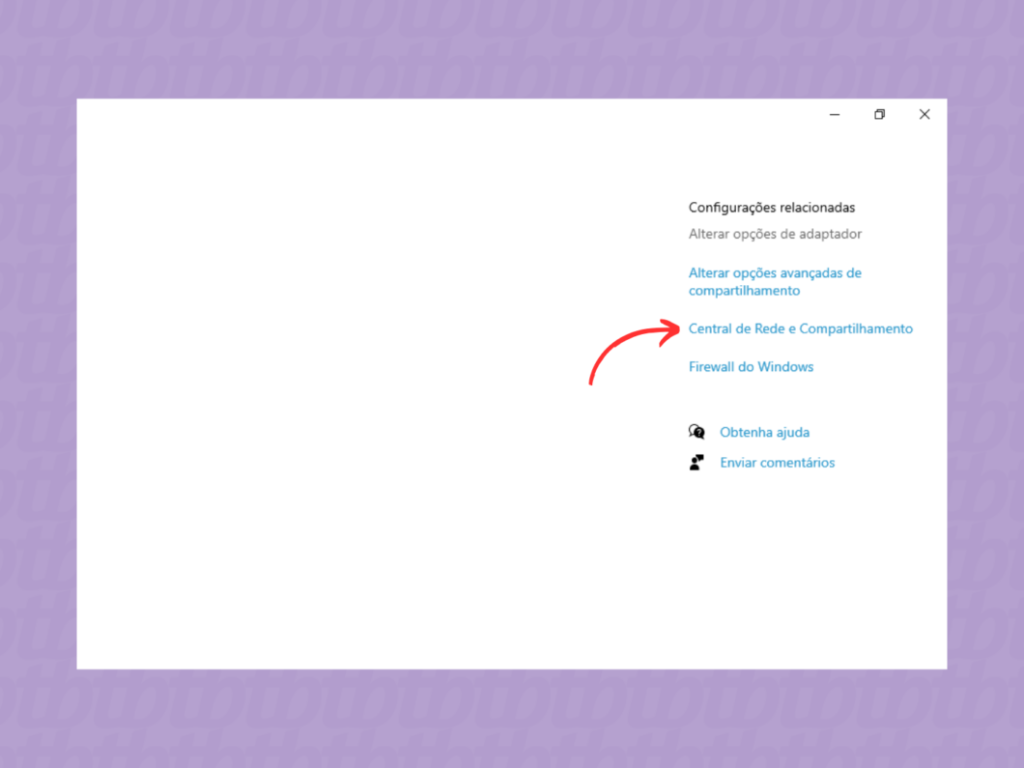Screen dimensions: 1024x768
Task: Restore down the settings window
Action: [880, 114]
